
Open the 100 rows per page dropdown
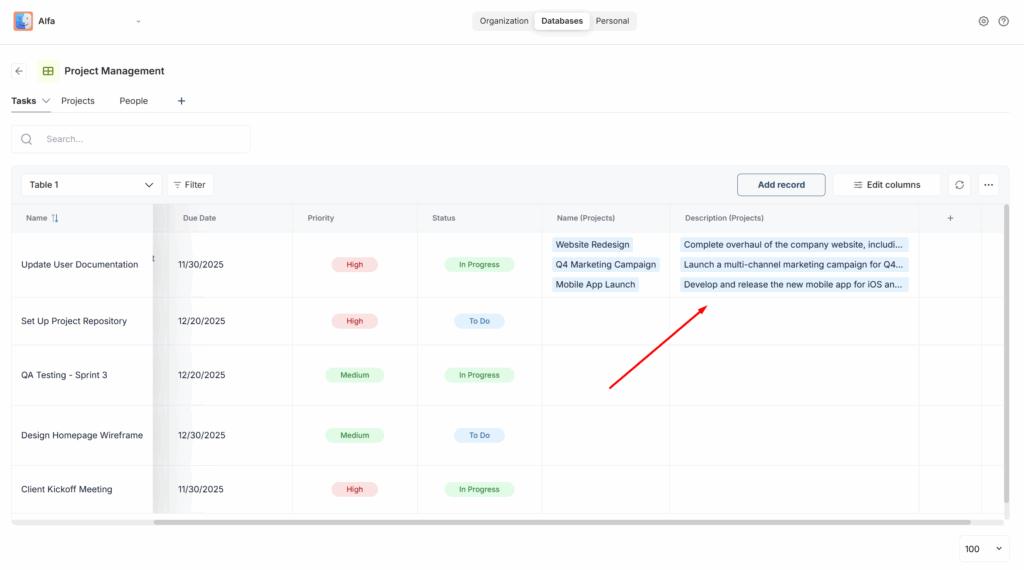coord(982,549)
